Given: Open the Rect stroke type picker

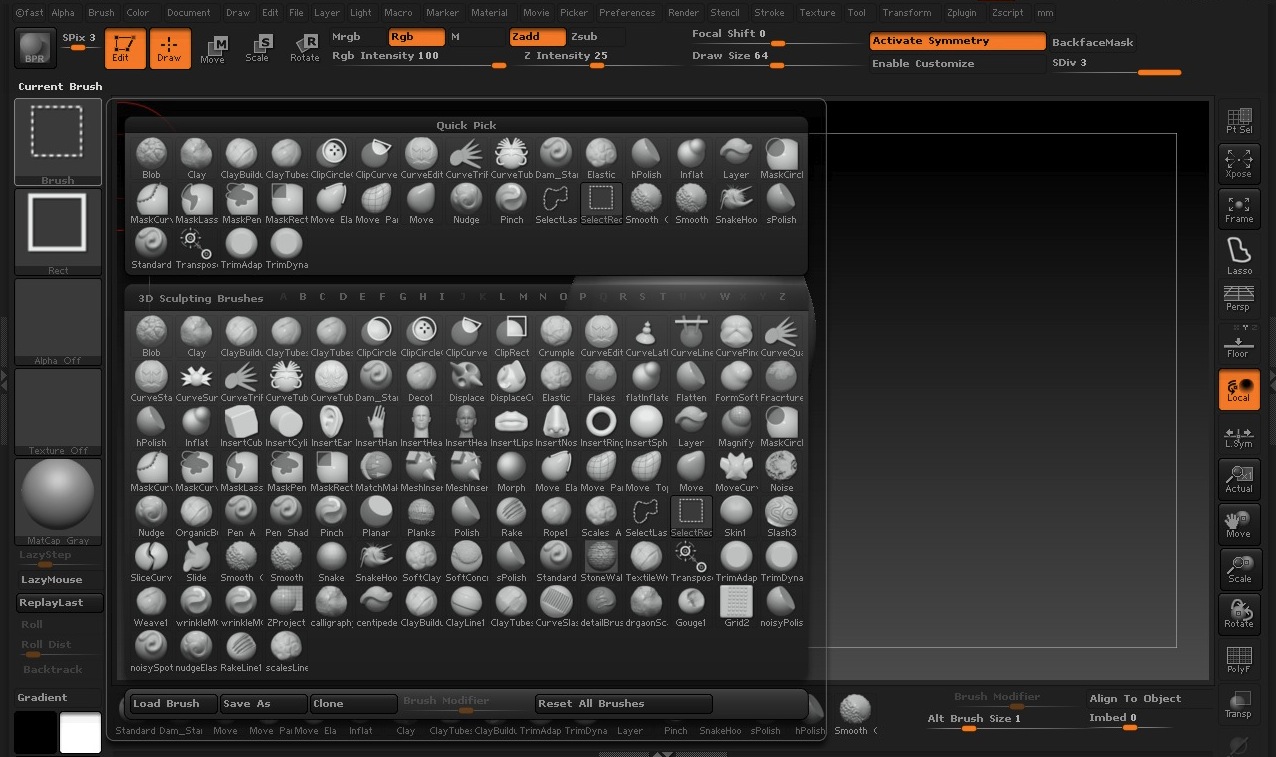Looking at the screenshot, I should point(58,232).
